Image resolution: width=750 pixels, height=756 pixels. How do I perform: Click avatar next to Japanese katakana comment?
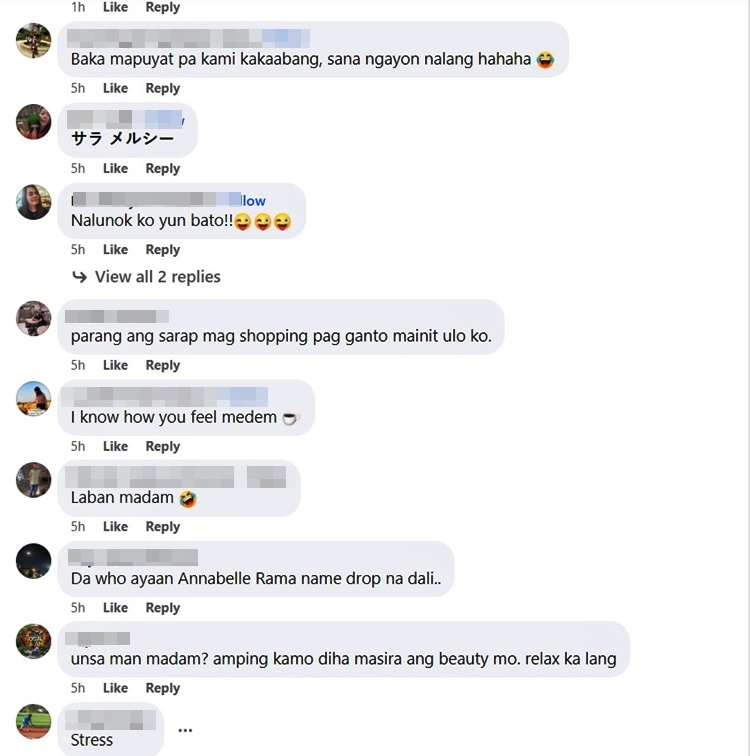coord(33,122)
